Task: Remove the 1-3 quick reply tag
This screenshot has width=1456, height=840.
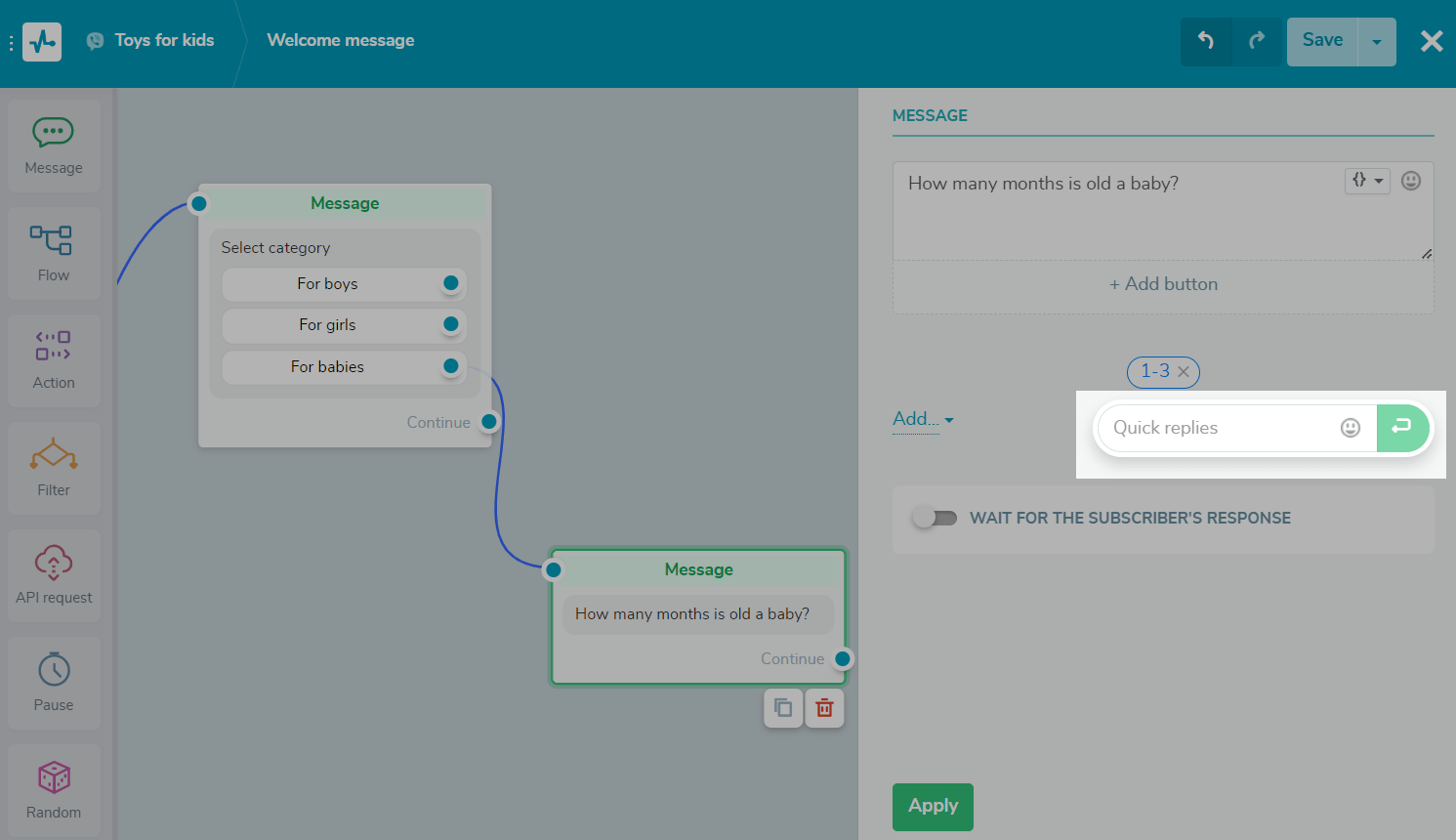Action: [1184, 372]
